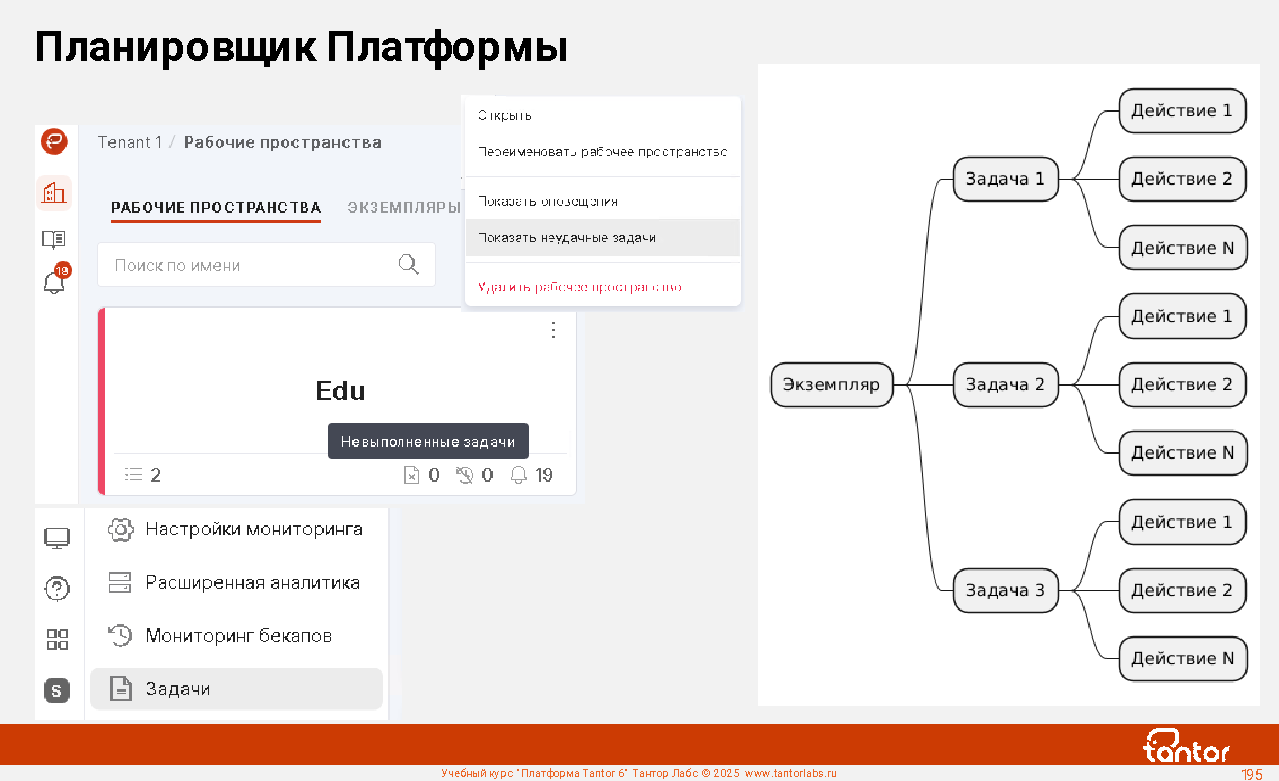Click the question mark help icon
The width and height of the screenshot is (1279, 781).
point(57,588)
